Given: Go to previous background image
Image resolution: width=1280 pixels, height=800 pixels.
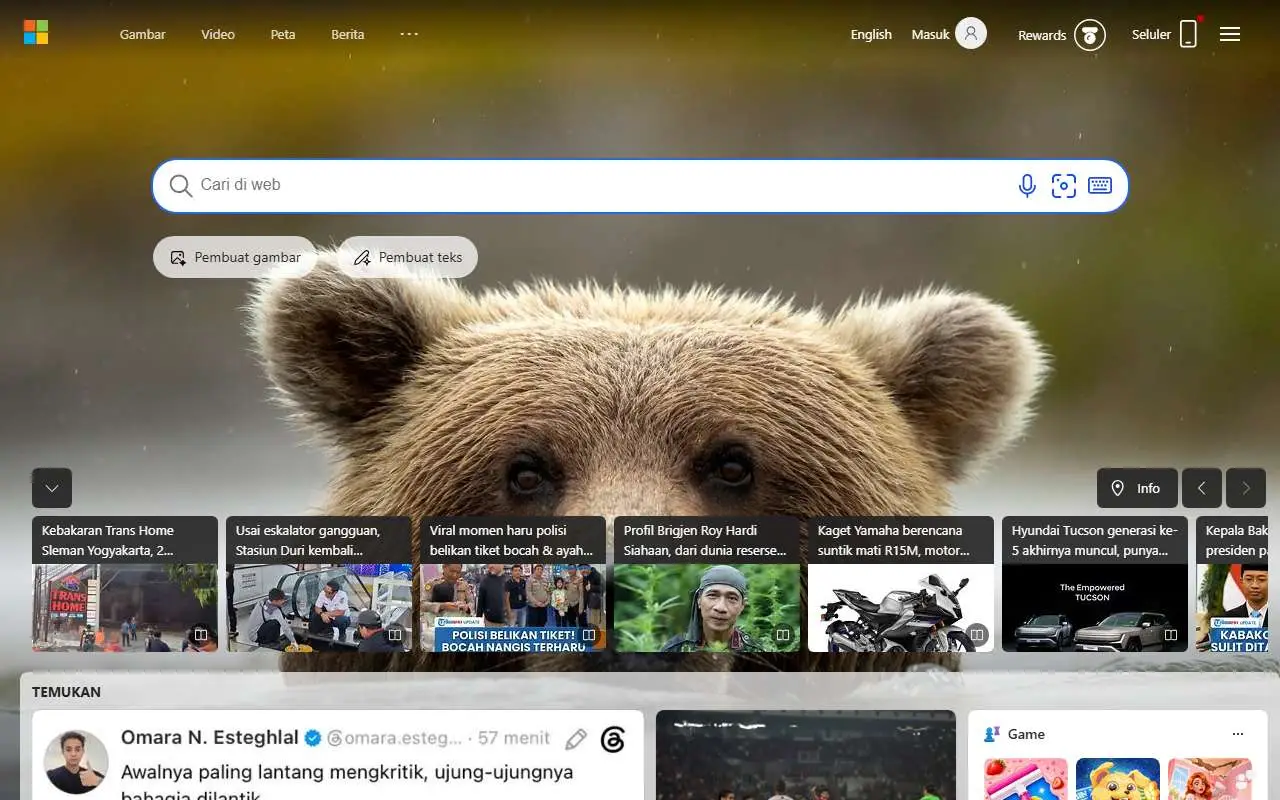Looking at the screenshot, I should point(1202,488).
